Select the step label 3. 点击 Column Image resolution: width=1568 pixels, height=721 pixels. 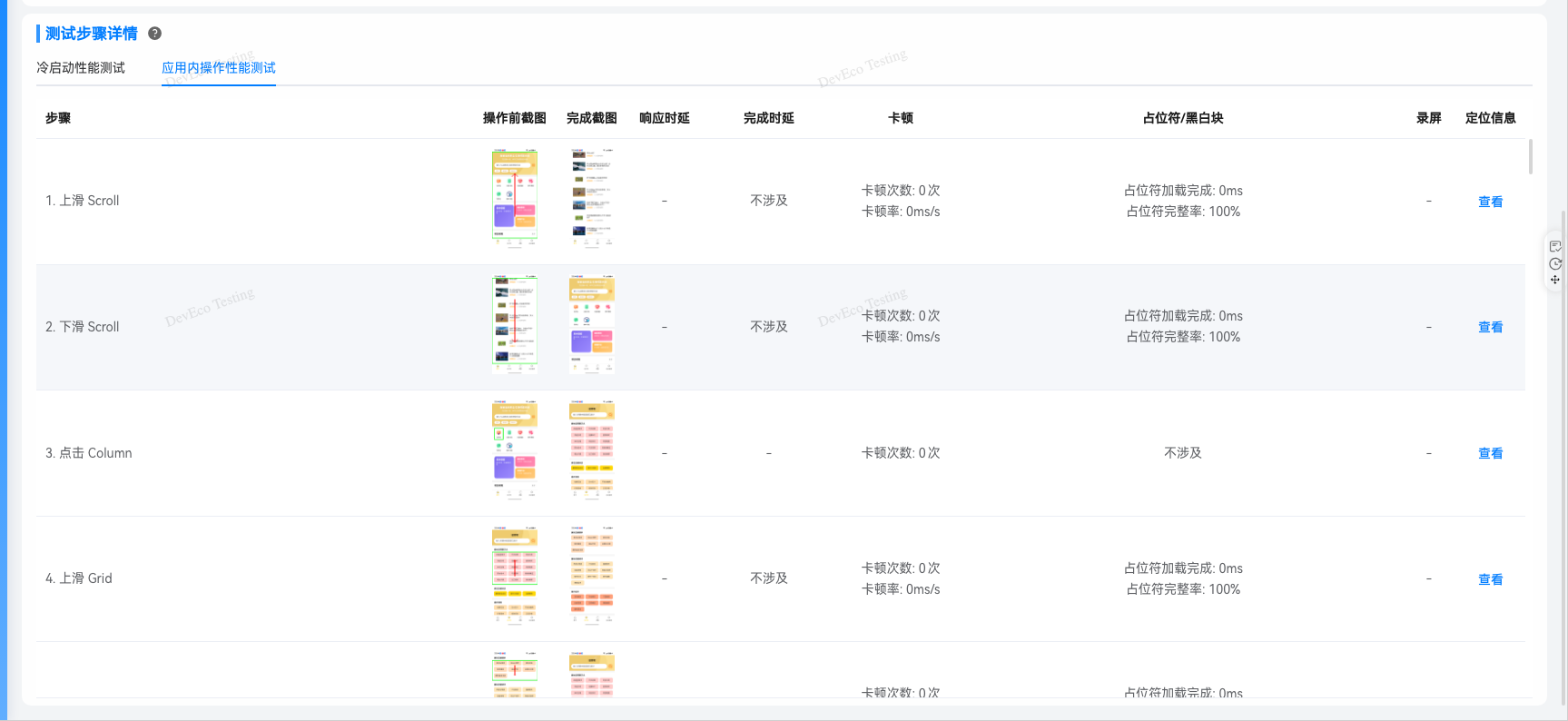point(89,453)
